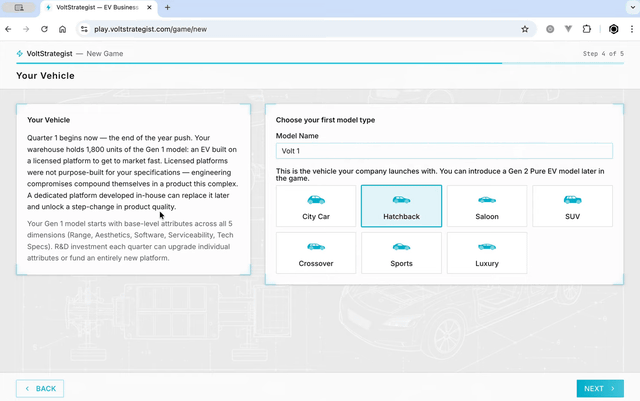Reload the page
This screenshot has height=401, width=640.
coord(44,29)
